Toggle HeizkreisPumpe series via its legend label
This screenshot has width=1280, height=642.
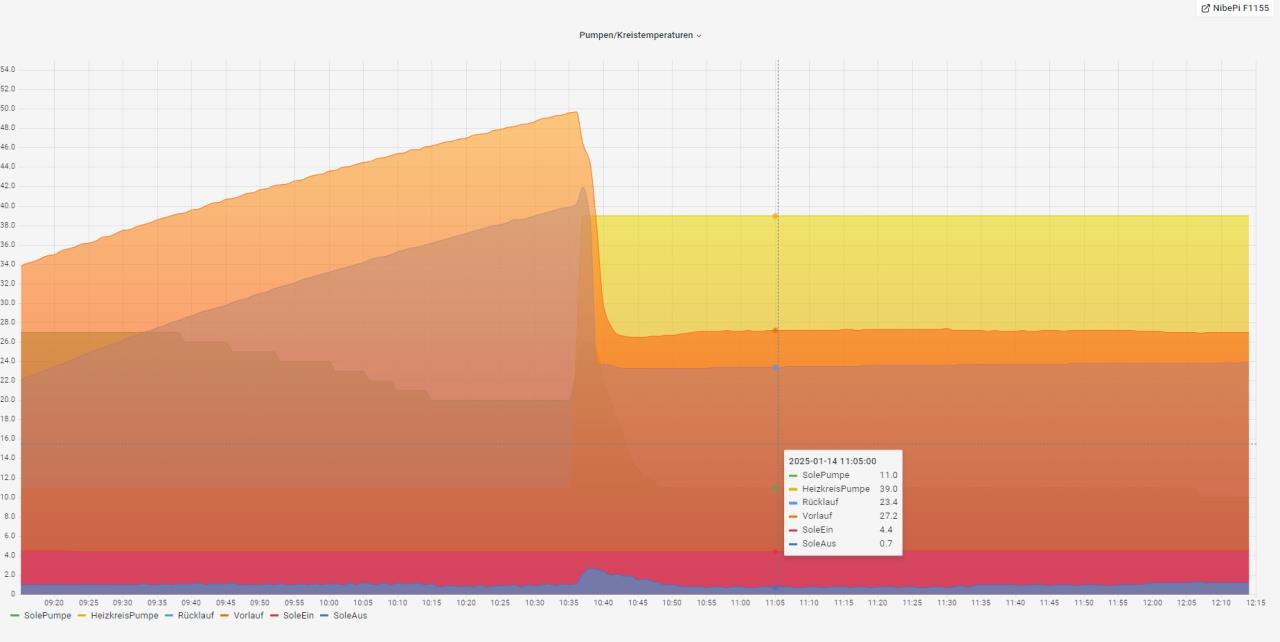(124, 615)
